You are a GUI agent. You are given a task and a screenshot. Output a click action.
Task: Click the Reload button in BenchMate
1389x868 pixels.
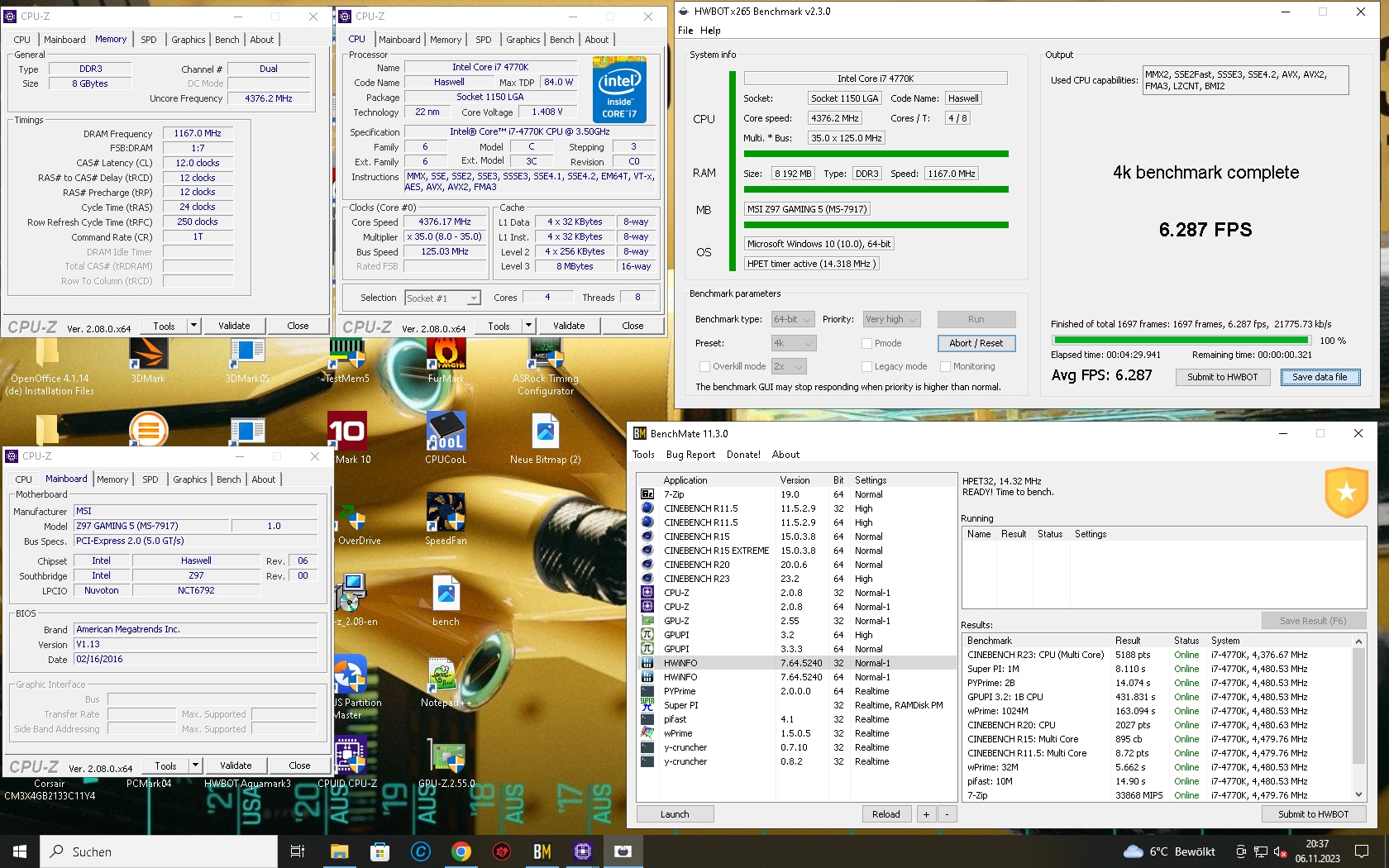(x=886, y=814)
